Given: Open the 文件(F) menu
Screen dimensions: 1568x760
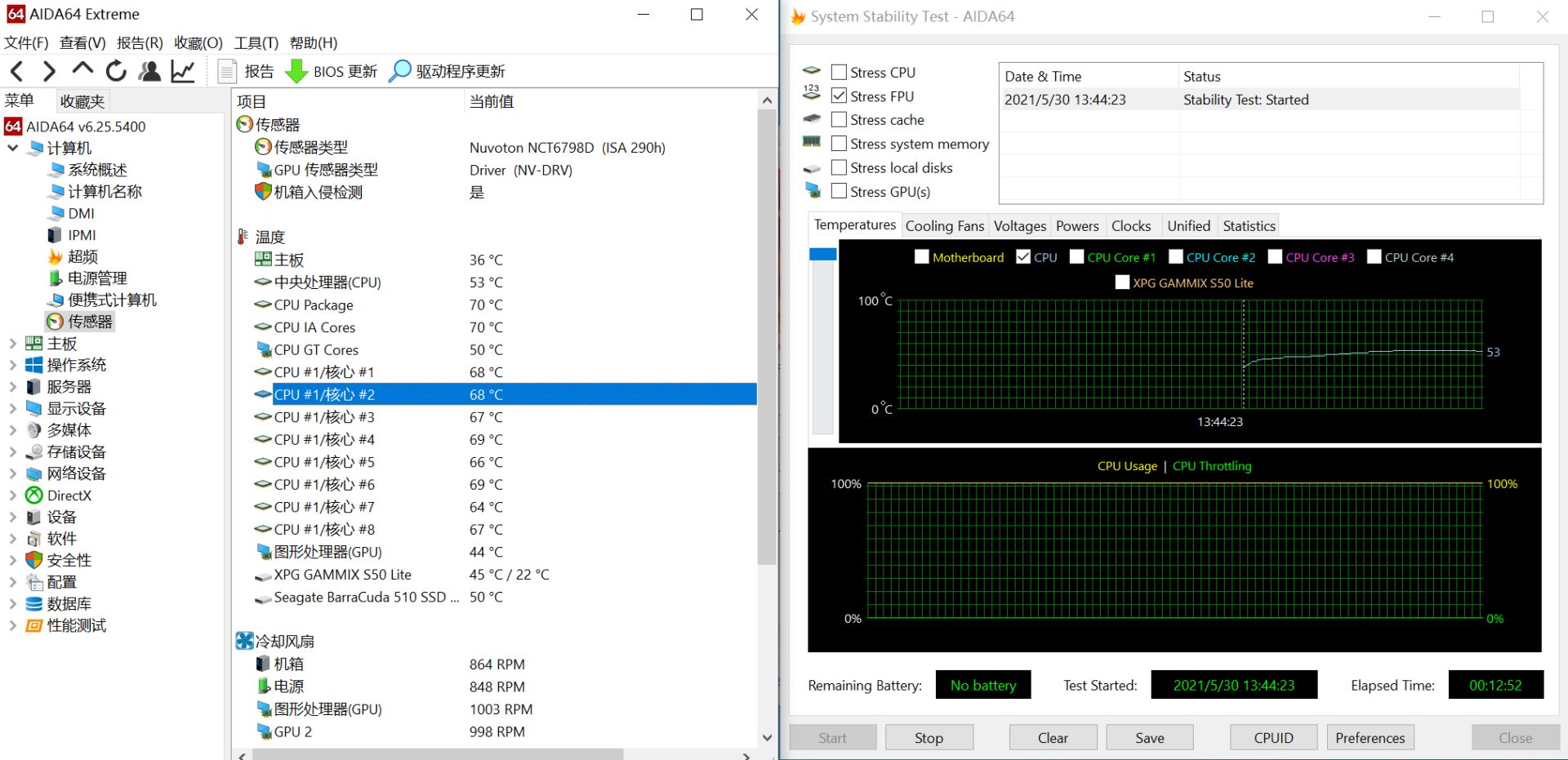Looking at the screenshot, I should pyautogui.click(x=26, y=42).
